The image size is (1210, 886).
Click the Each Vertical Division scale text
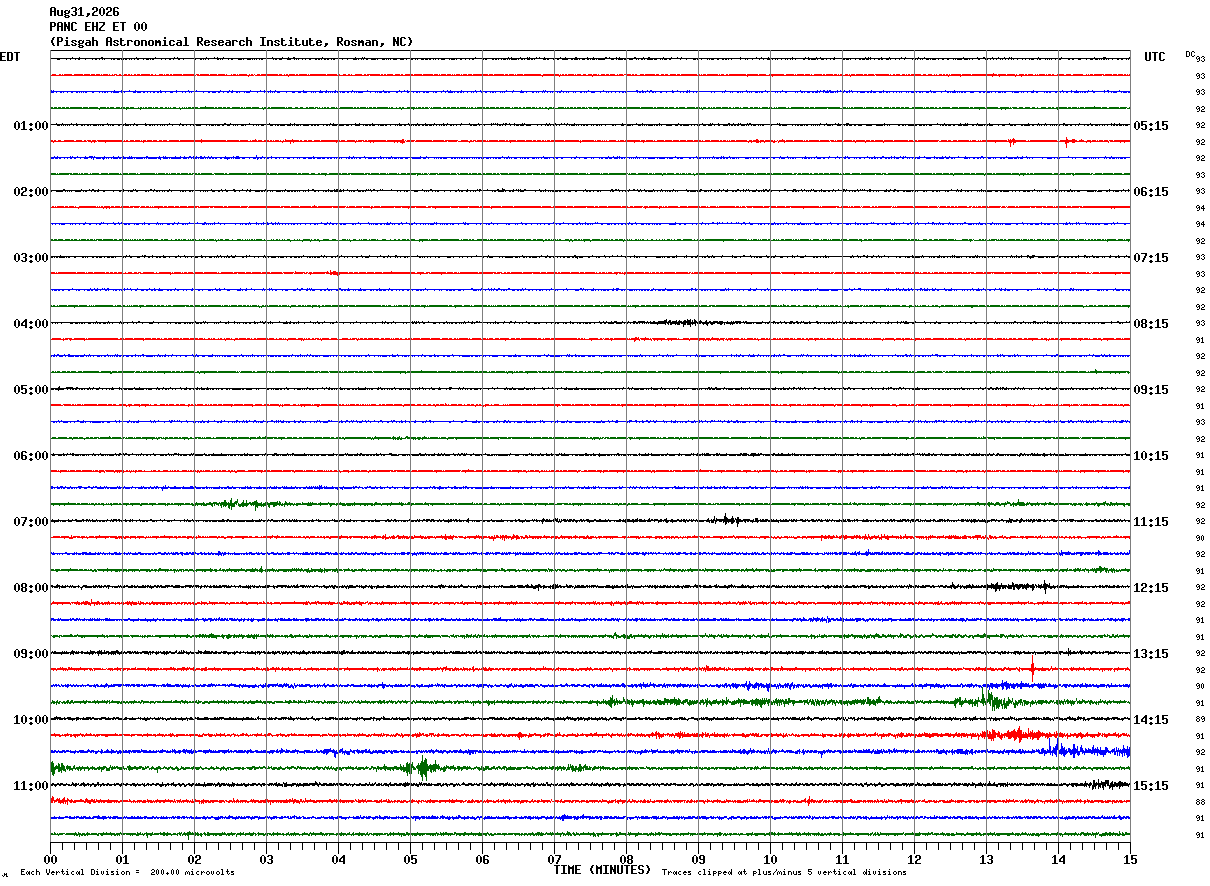pyautogui.click(x=127, y=872)
